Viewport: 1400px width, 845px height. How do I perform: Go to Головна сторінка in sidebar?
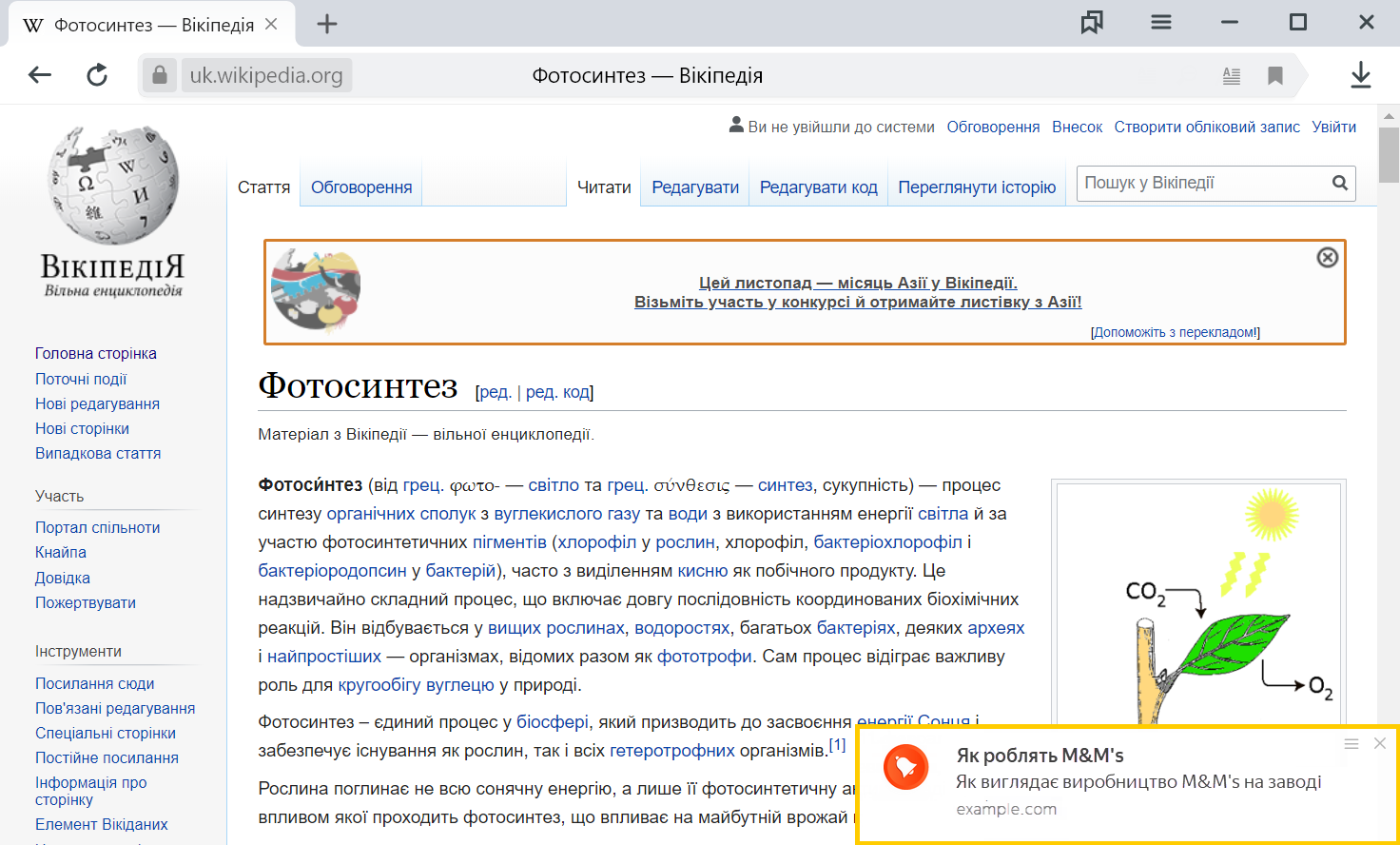[x=96, y=353]
